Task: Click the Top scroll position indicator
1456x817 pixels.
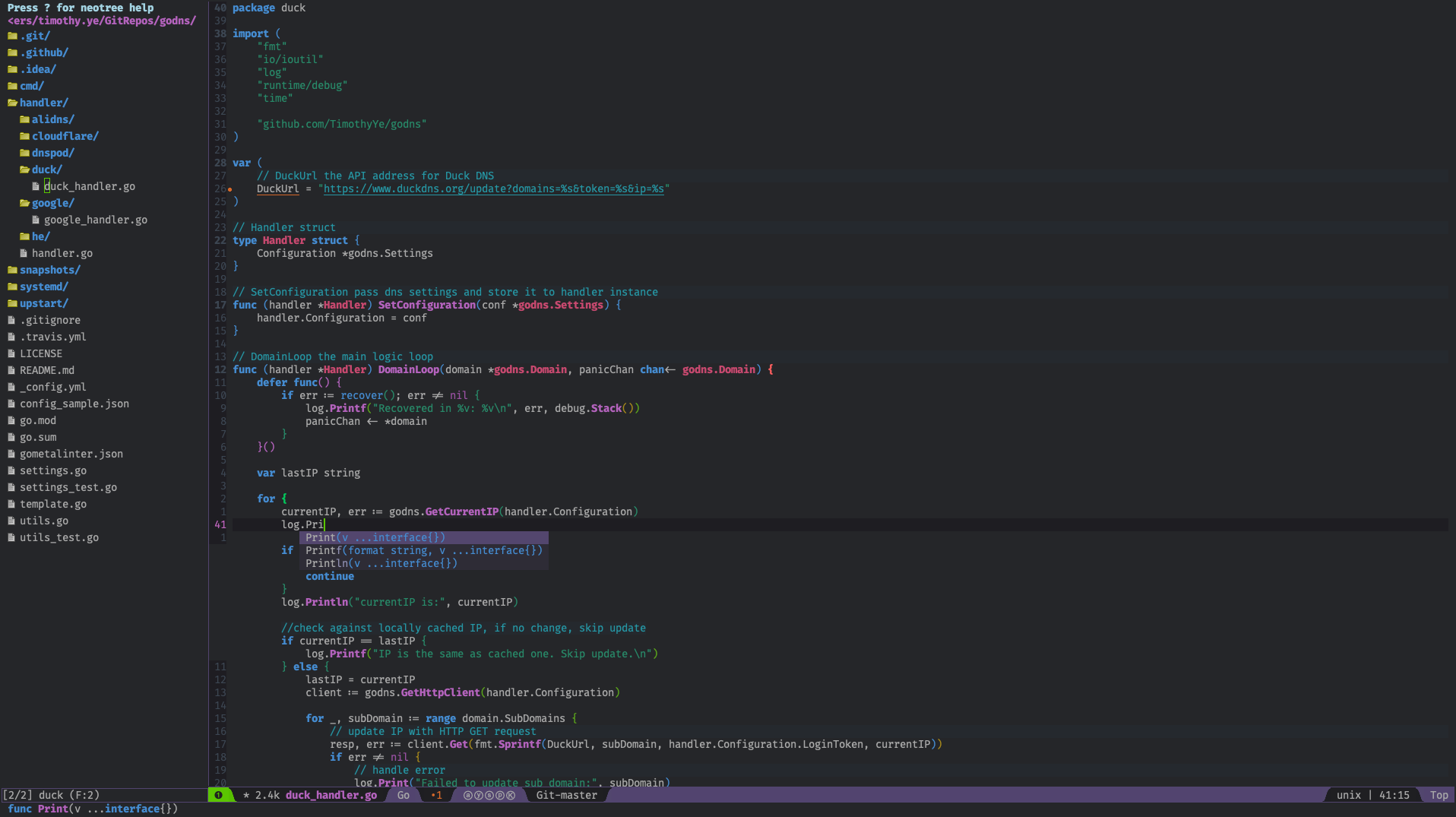Action: pyautogui.click(x=1439, y=795)
